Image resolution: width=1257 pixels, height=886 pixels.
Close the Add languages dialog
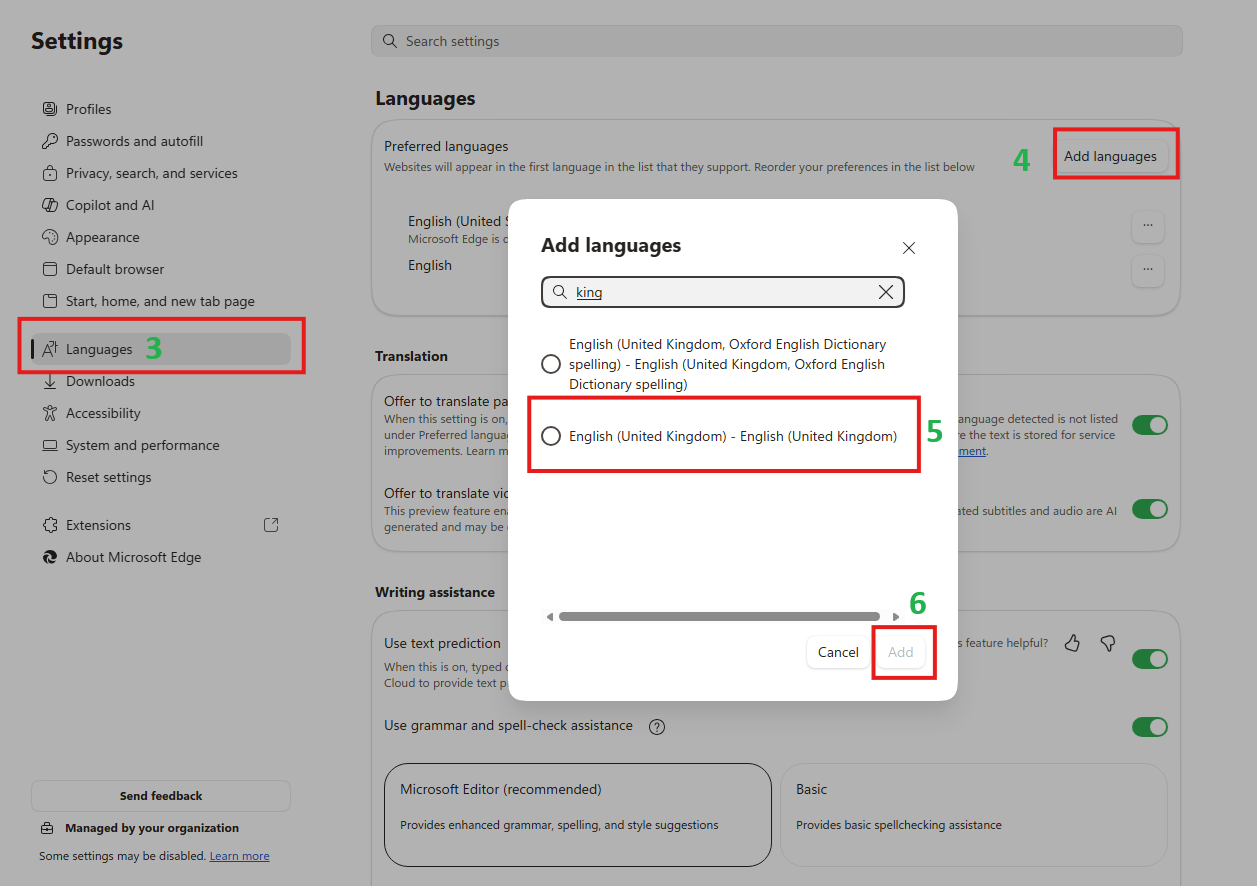[909, 248]
